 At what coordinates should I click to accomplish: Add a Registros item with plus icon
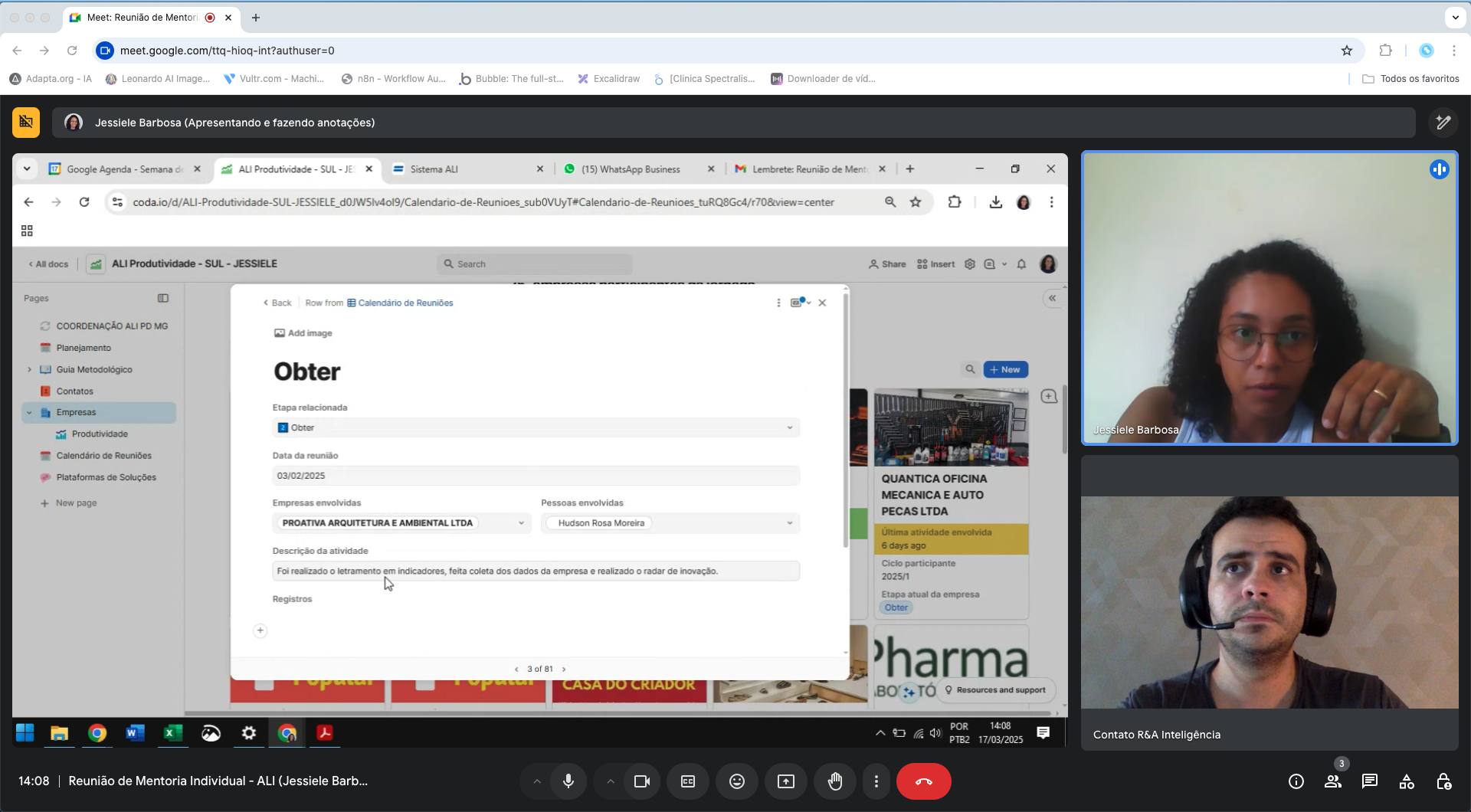260,630
